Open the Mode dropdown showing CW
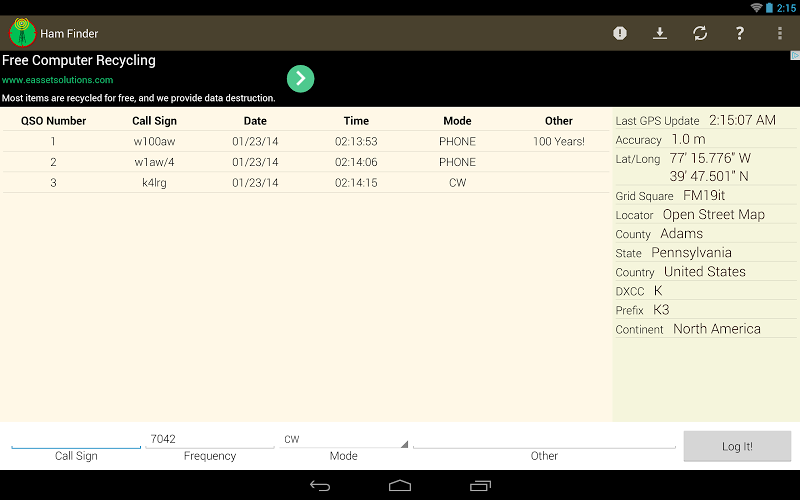This screenshot has height=500, width=800. [343, 439]
